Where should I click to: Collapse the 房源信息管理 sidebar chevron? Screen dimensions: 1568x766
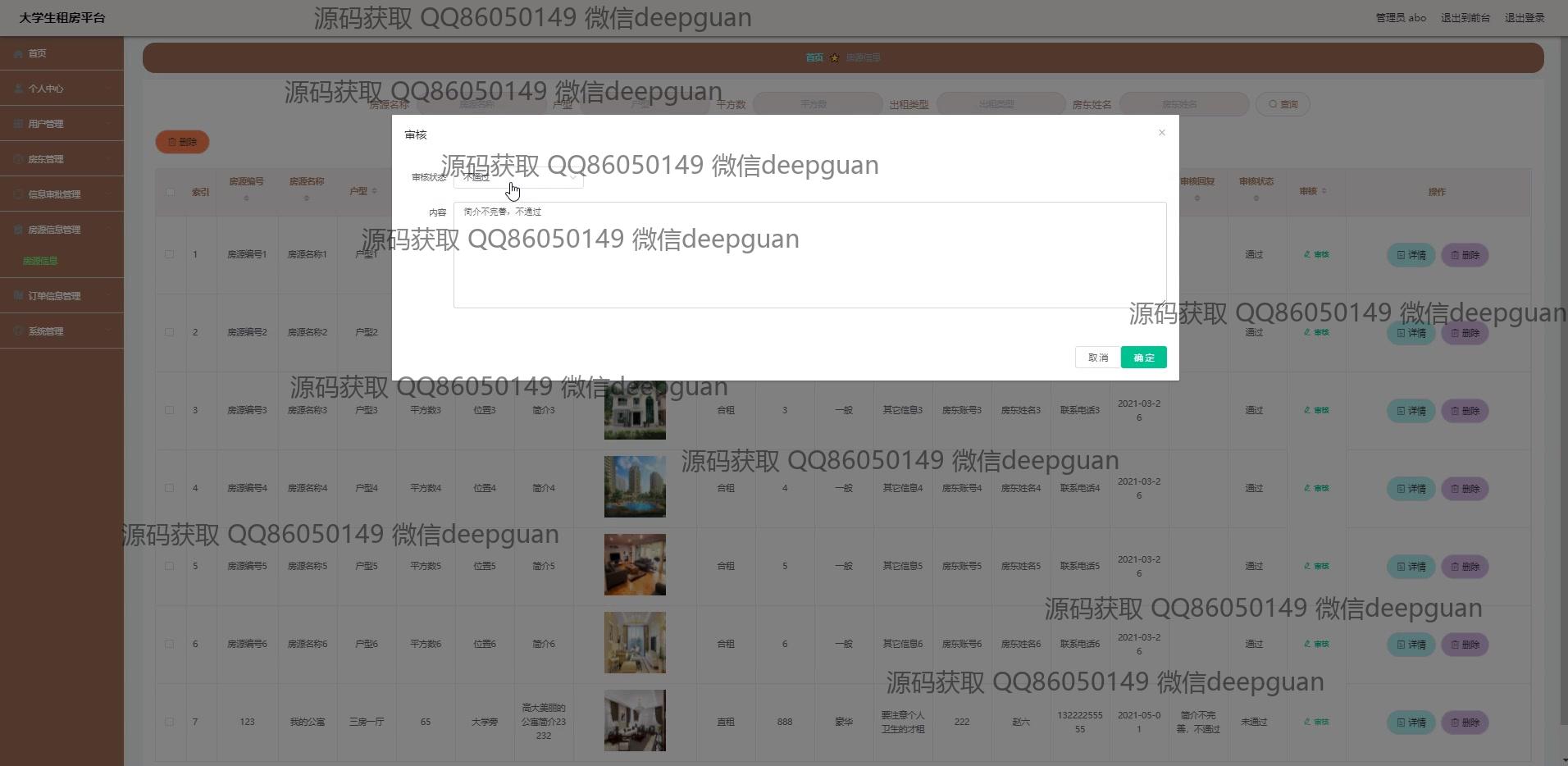tap(108, 230)
